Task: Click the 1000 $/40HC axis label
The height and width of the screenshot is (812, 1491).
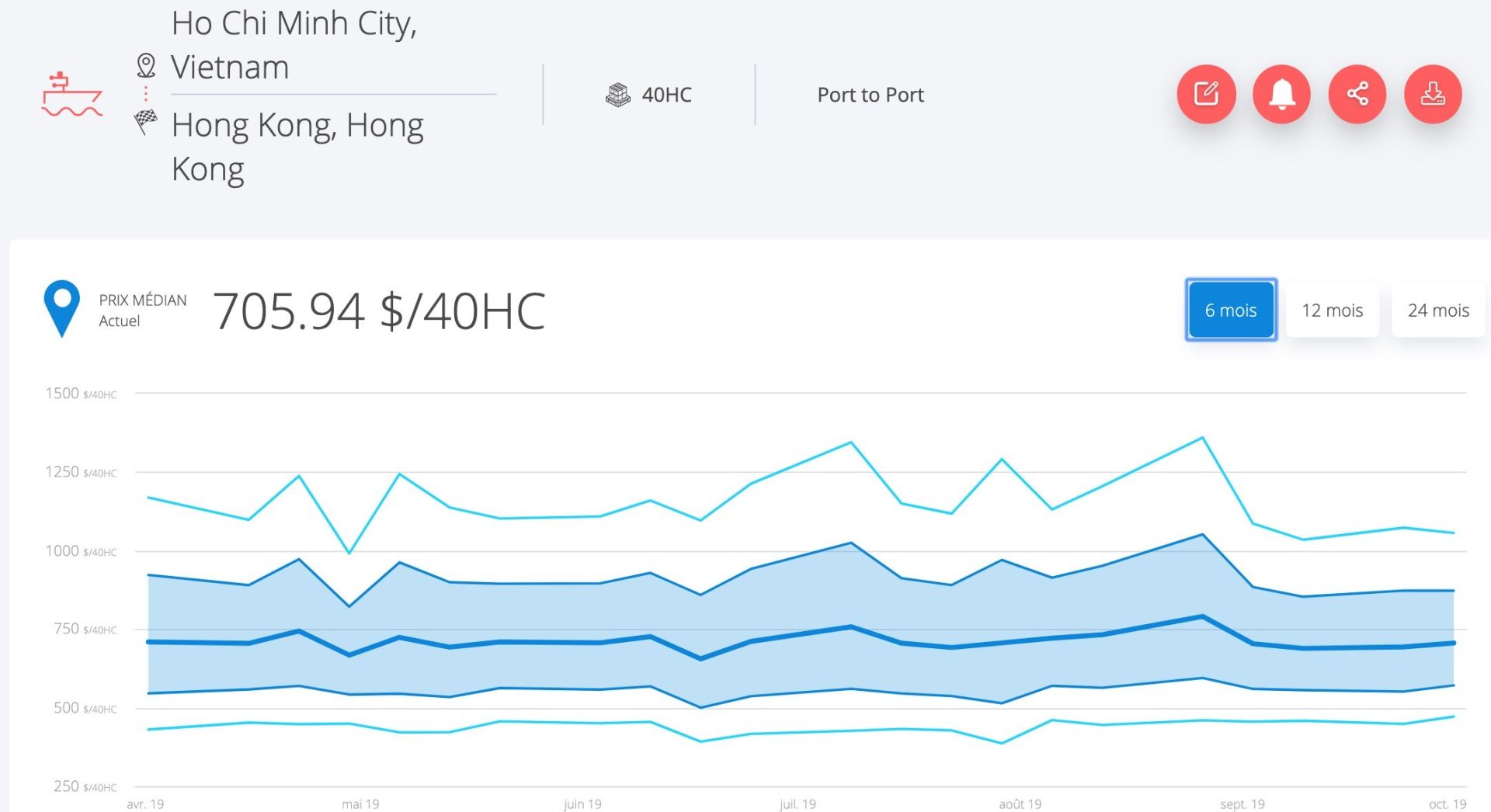Action: click(x=81, y=551)
